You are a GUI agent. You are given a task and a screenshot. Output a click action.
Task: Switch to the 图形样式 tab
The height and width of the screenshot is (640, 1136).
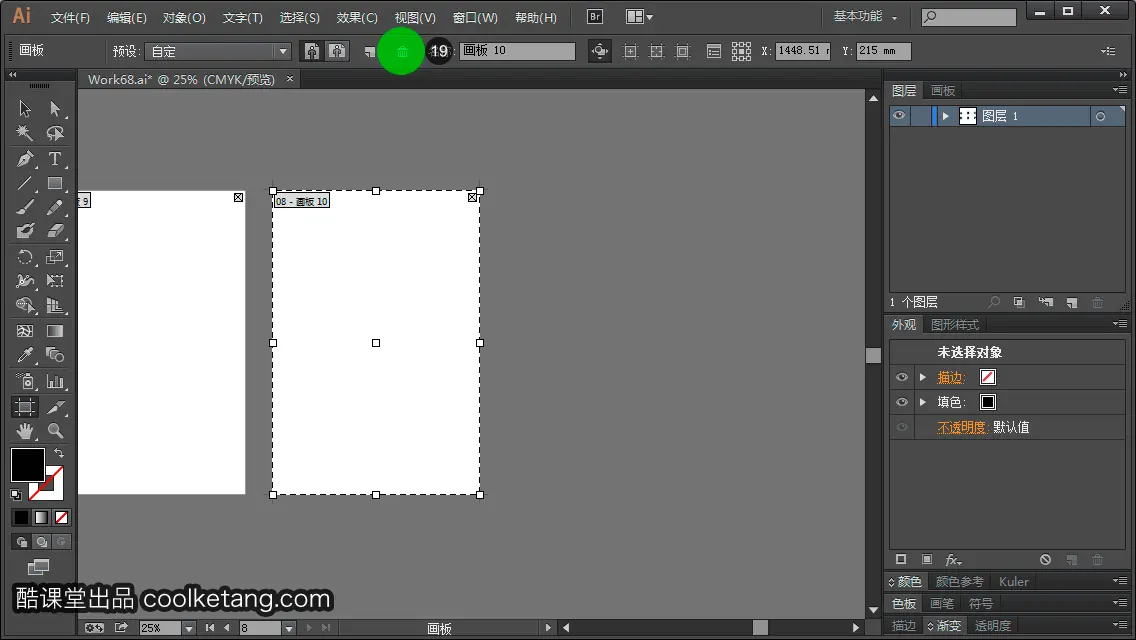click(x=955, y=325)
